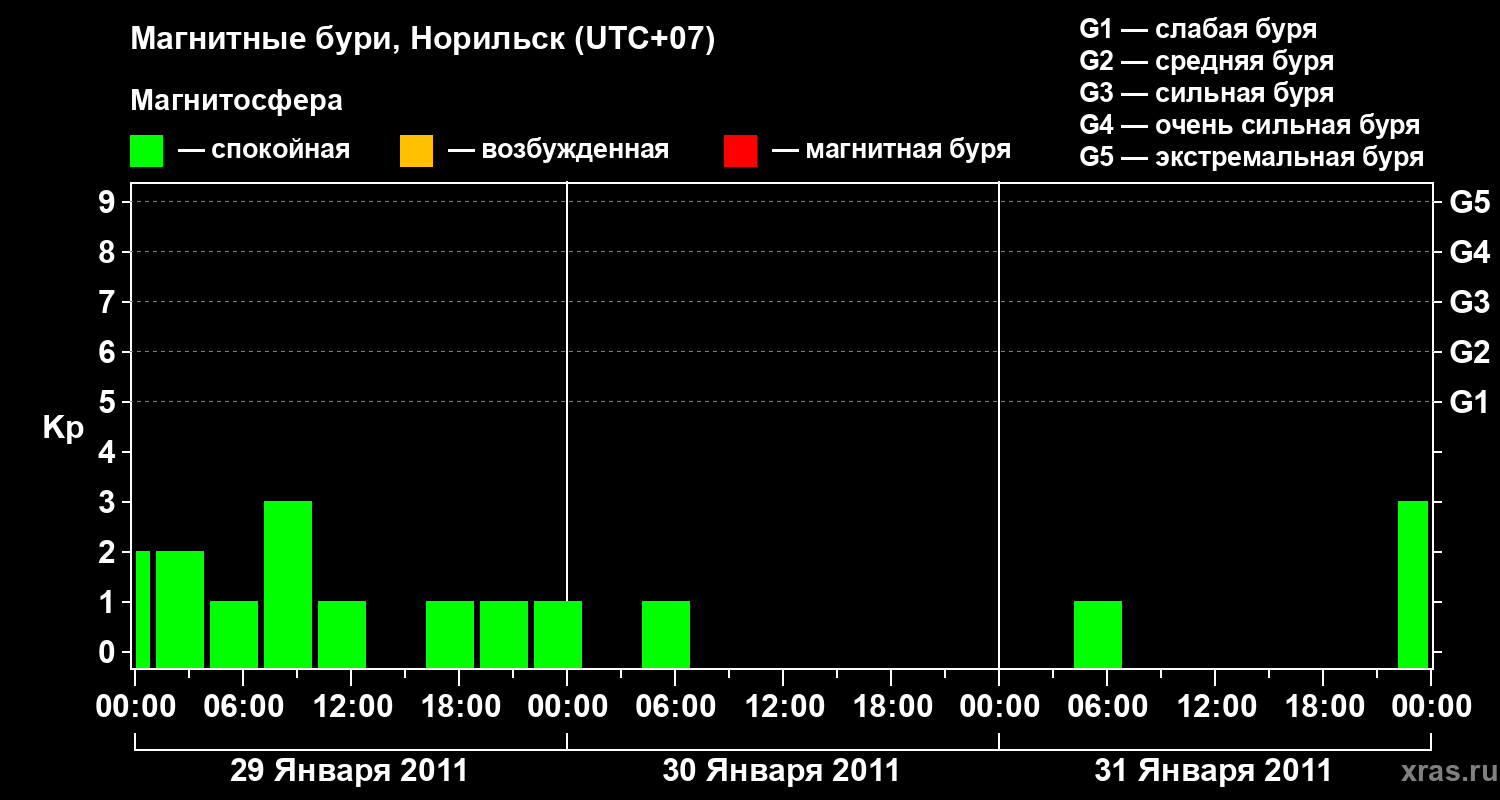Viewport: 1500px width, 800px height.
Task: Click the 18:00 time label under 29 Января
Action: 460,707
